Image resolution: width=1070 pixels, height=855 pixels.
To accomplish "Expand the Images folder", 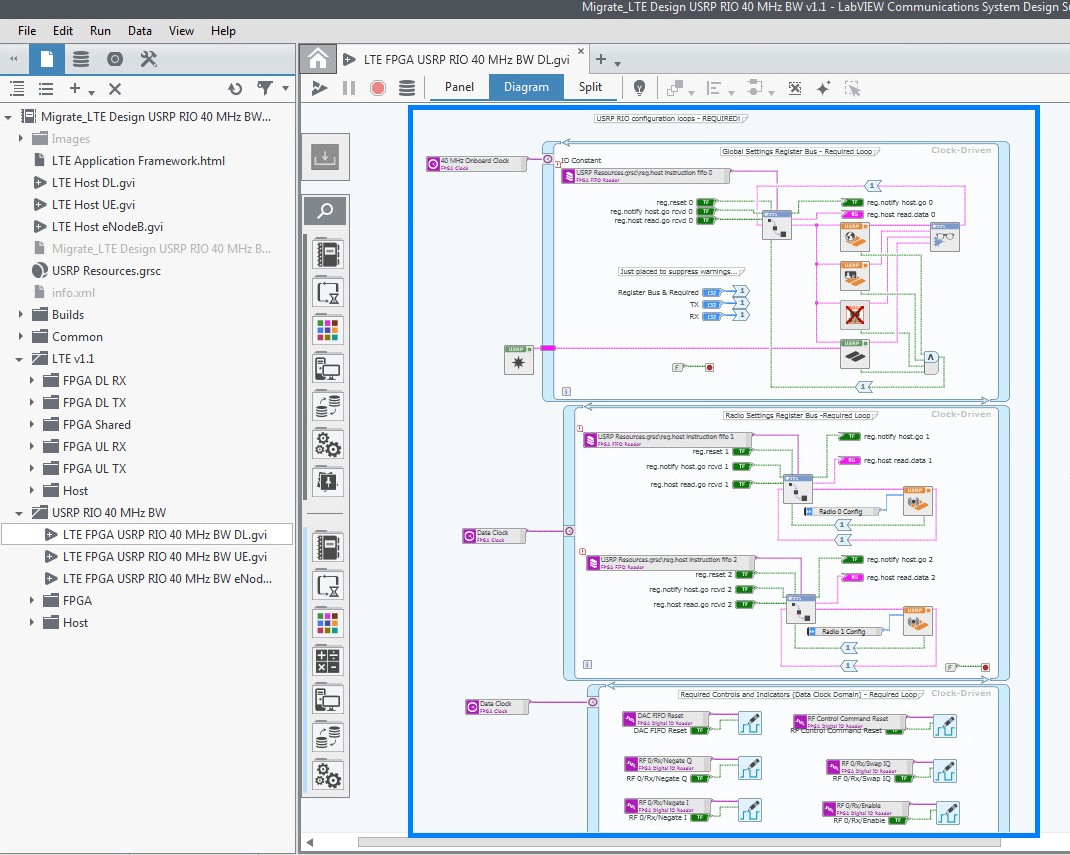I will pos(20,139).
